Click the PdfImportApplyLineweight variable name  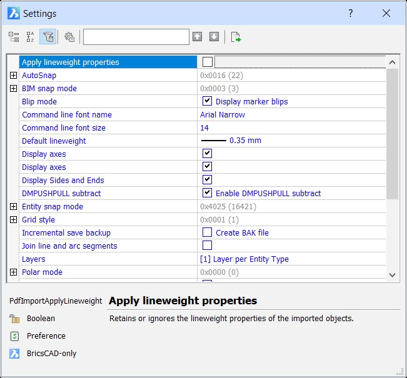coord(56,301)
